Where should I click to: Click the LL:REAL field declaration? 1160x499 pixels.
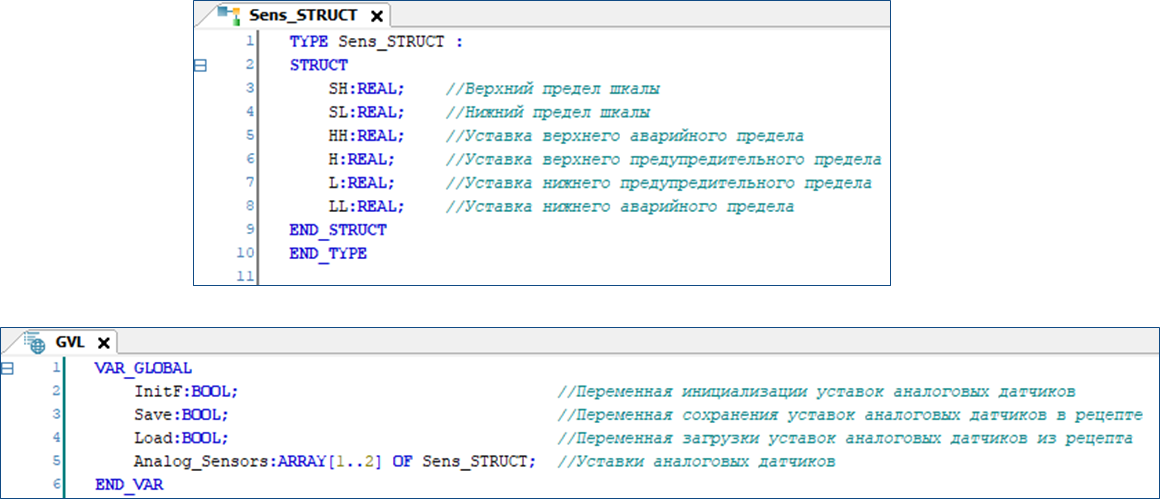tap(366, 206)
